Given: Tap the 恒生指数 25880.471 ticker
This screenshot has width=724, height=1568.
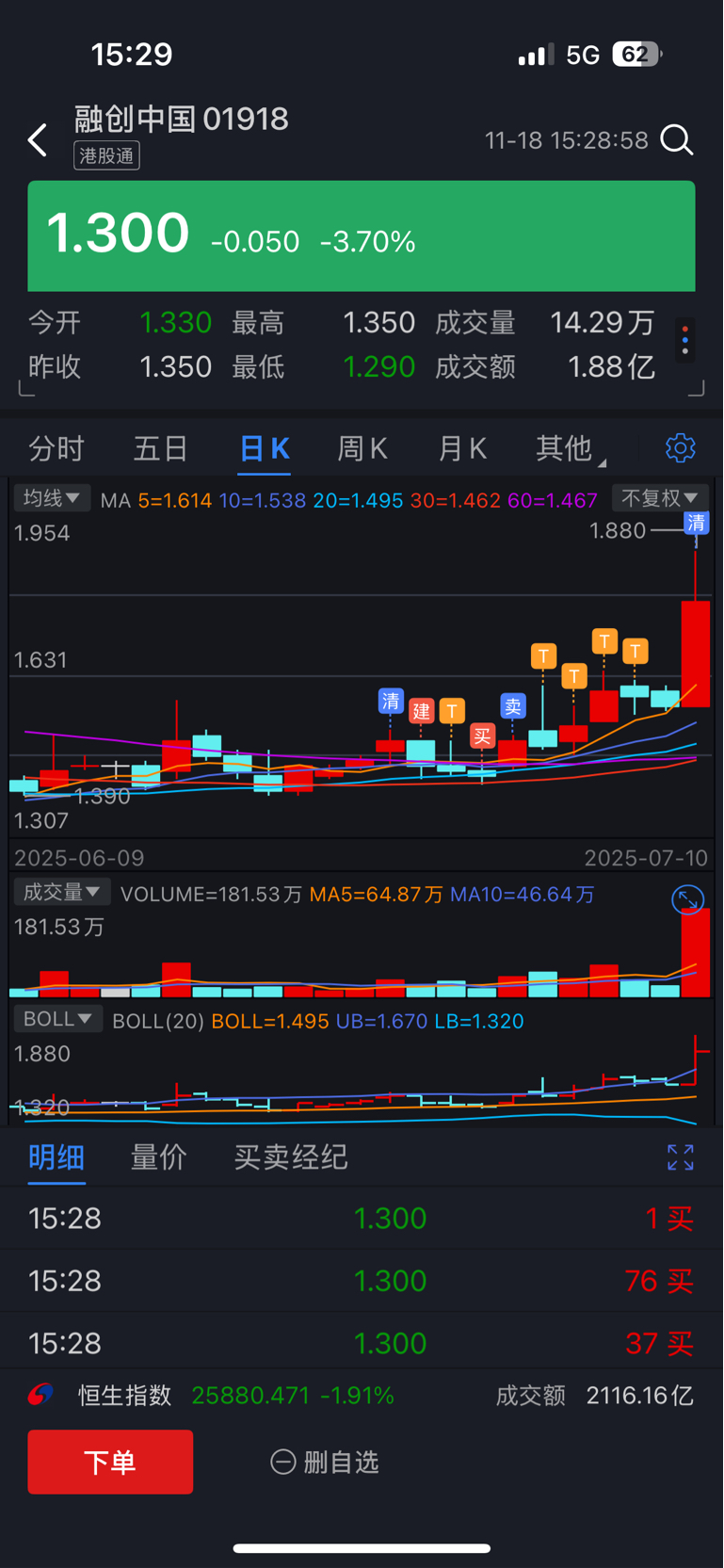Looking at the screenshot, I should 235,1395.
